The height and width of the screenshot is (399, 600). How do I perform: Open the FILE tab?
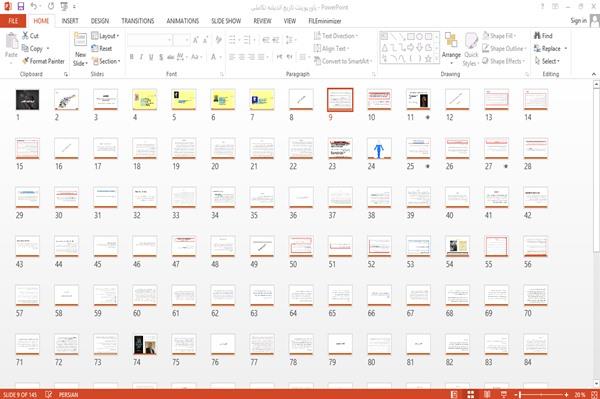pyautogui.click(x=13, y=21)
